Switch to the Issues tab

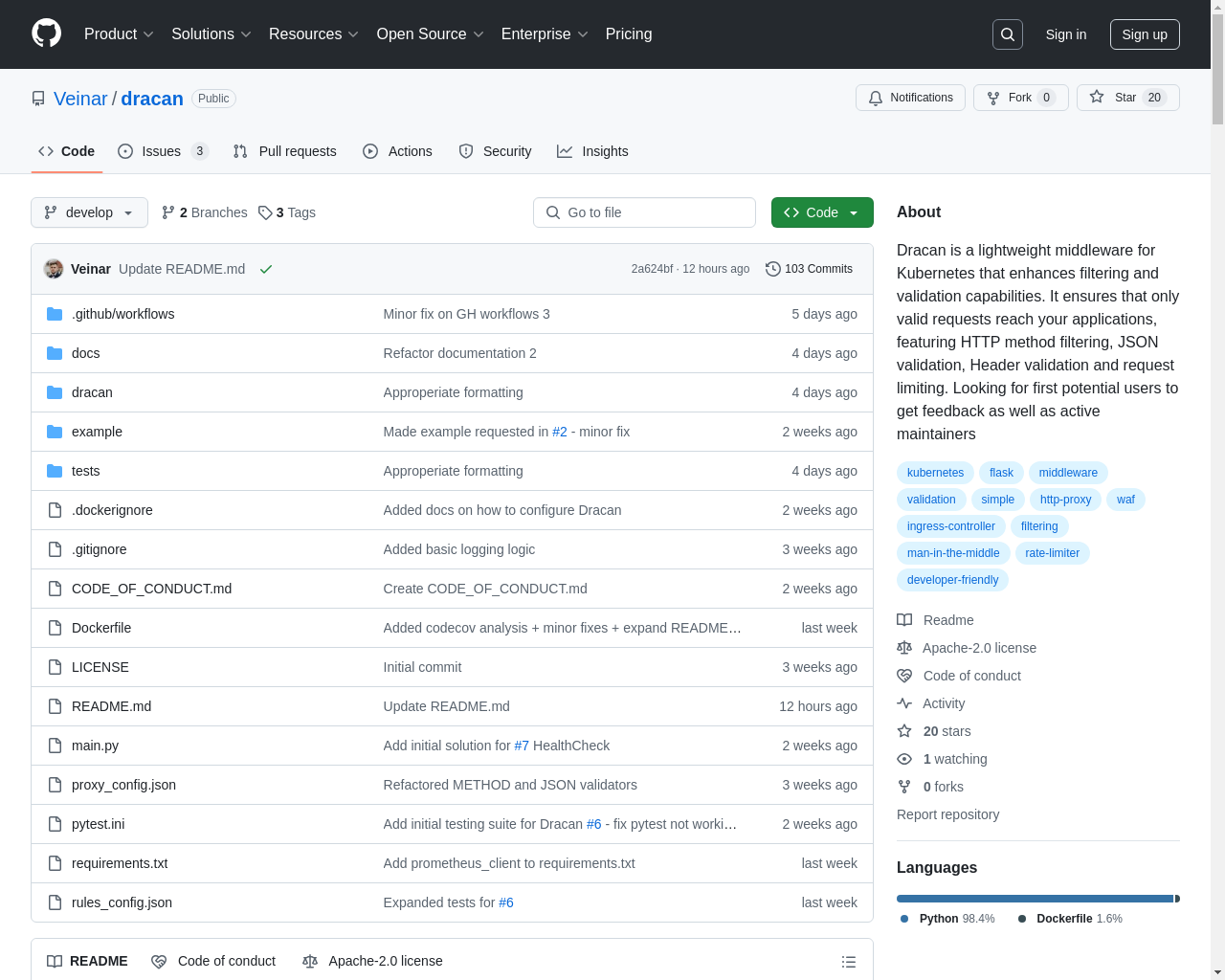point(163,151)
